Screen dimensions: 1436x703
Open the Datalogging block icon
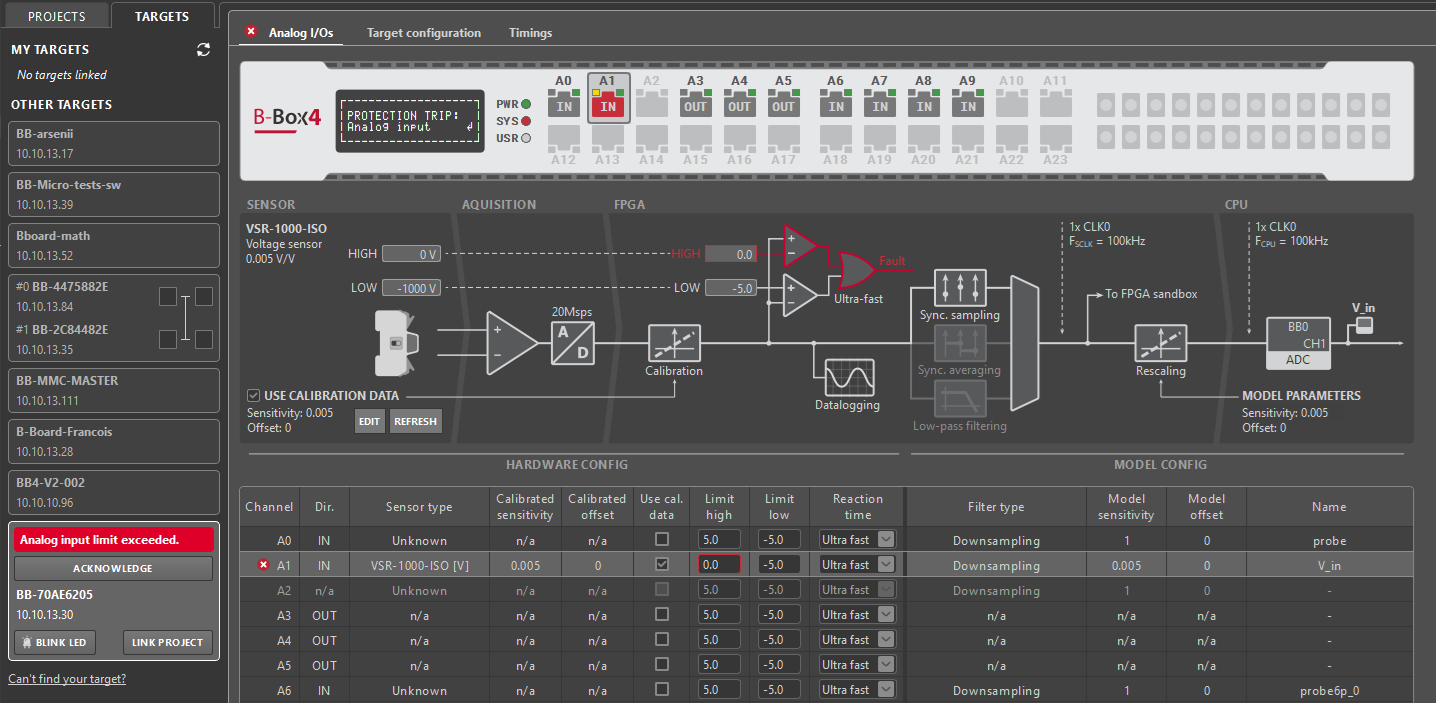click(847, 377)
